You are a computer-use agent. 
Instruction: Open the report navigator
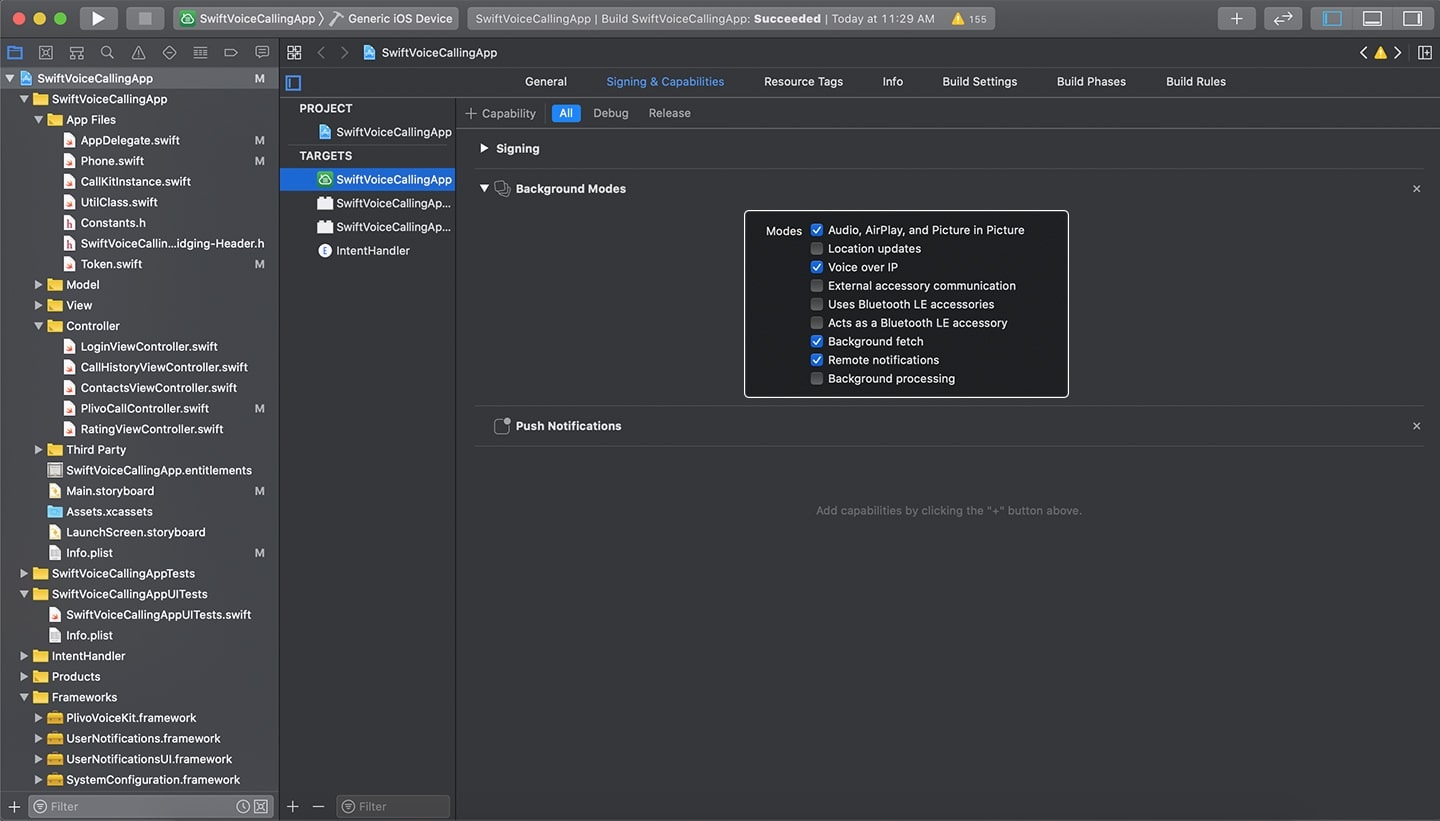pos(262,53)
